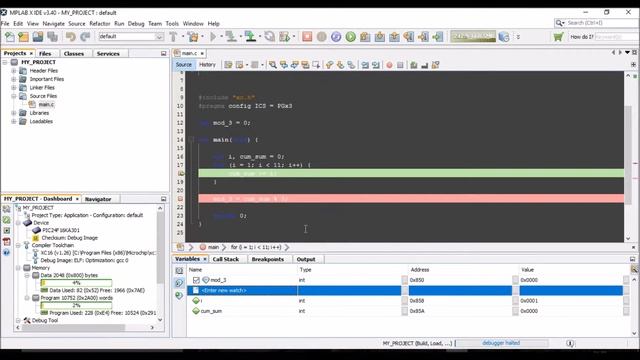Screen dimensions: 640x360
Task: Click the Data memory 4% usage bar
Action: (76, 283)
